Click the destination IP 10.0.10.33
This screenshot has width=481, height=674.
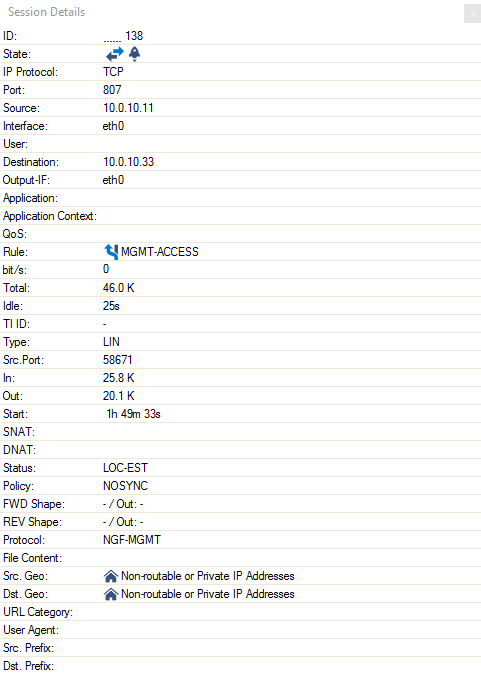click(128, 162)
